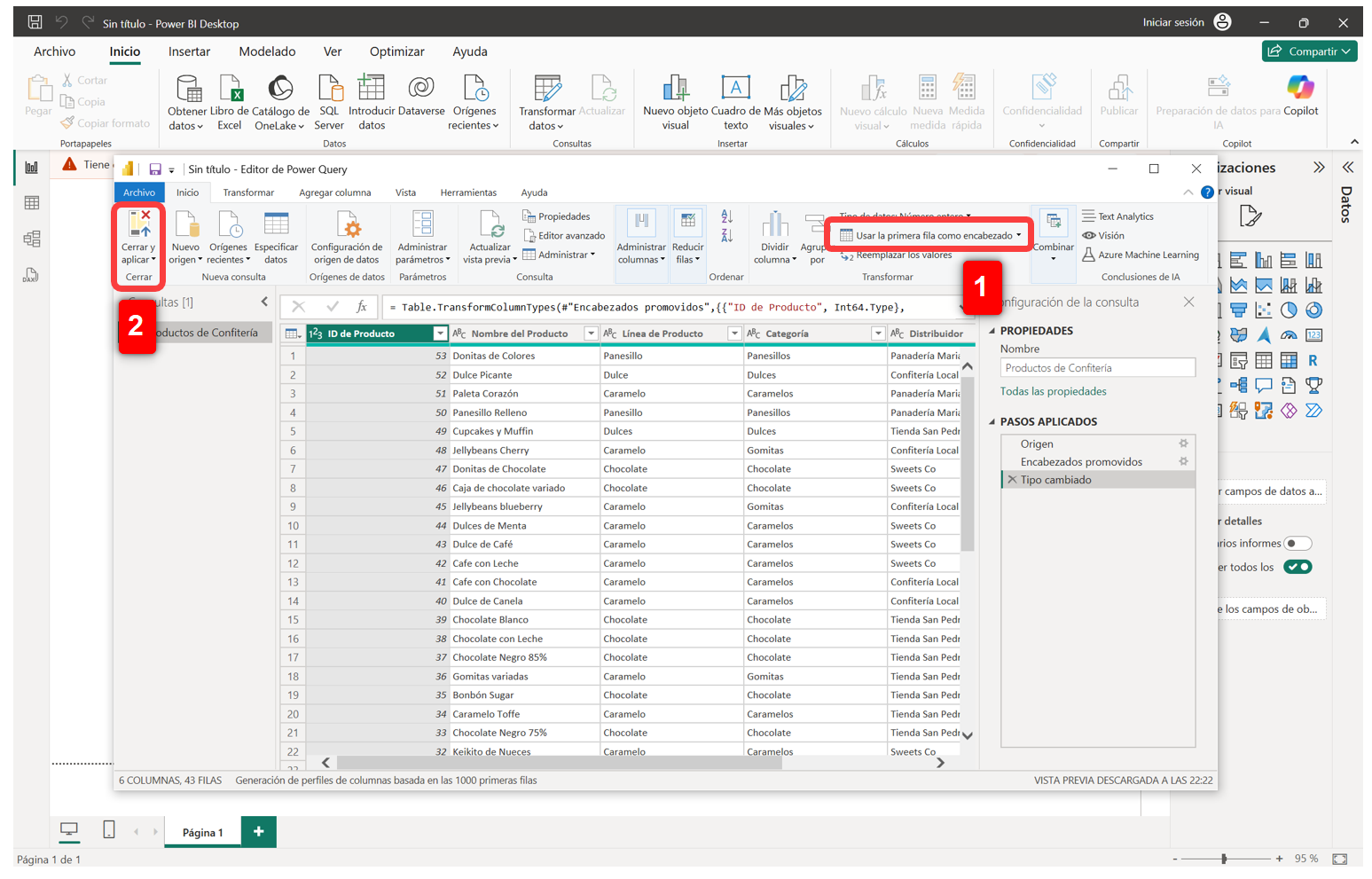Open Archivo tab in Power Query editor

139,192
